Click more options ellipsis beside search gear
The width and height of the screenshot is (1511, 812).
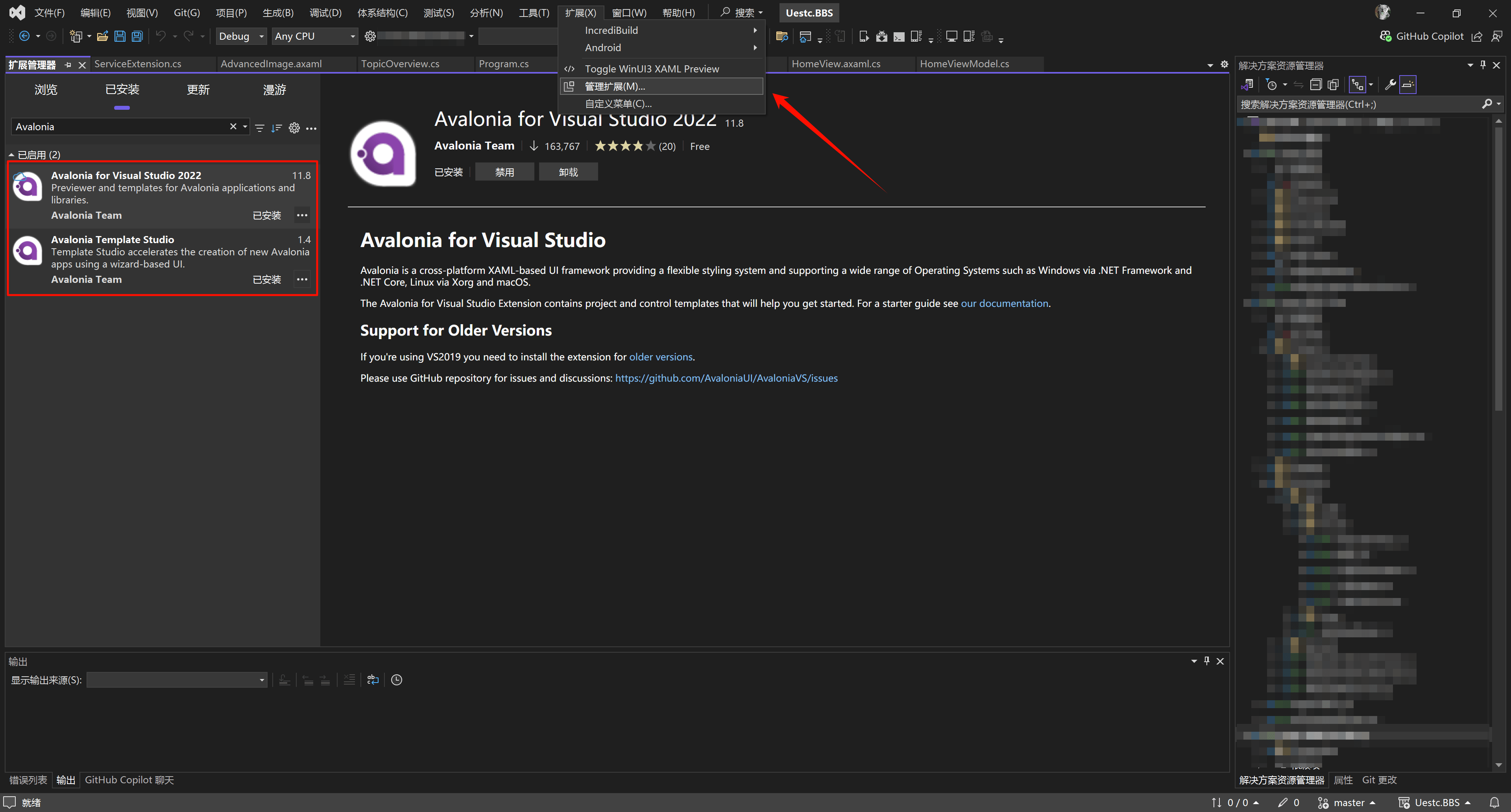pos(312,128)
